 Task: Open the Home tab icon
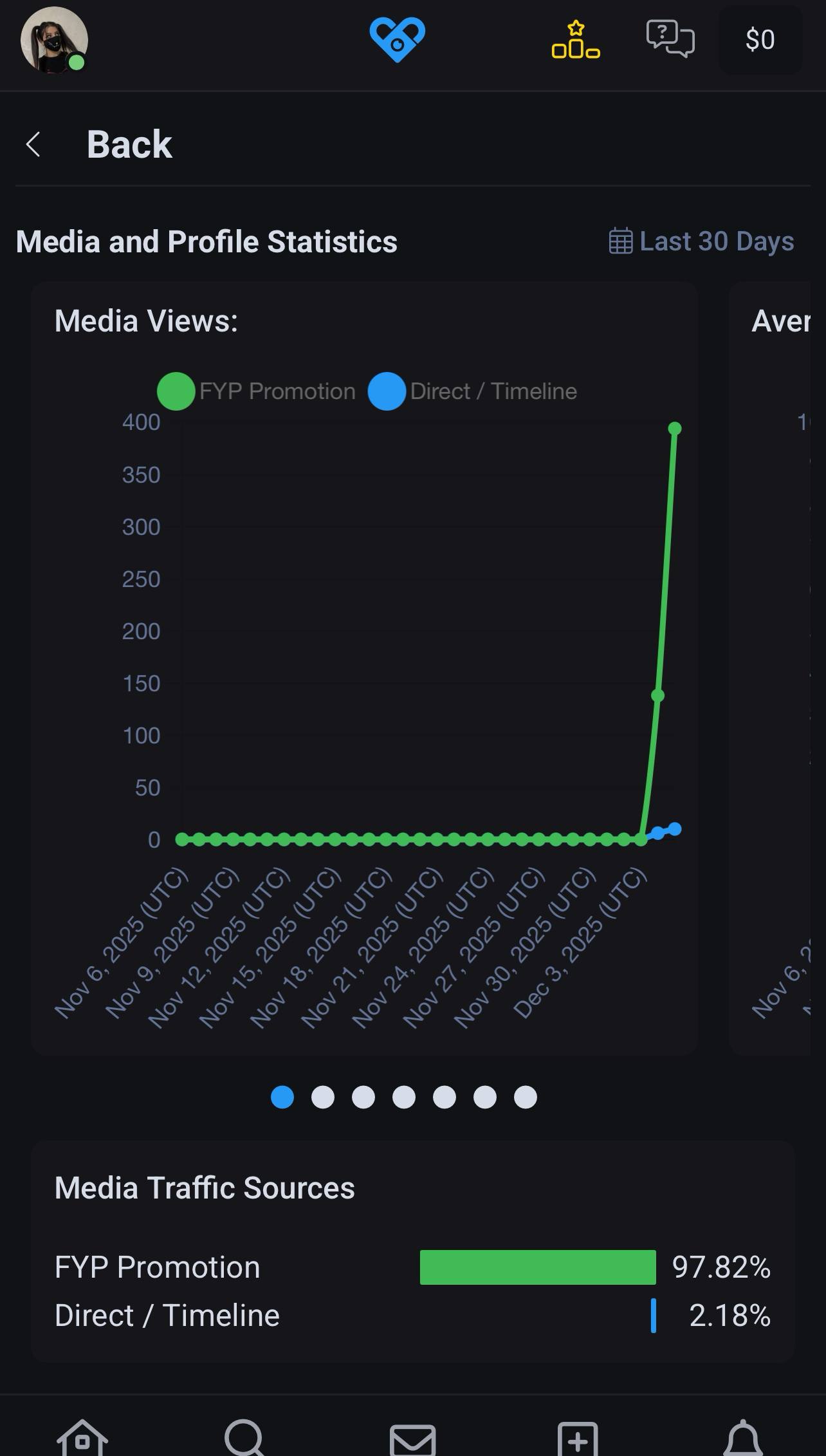(82, 1438)
